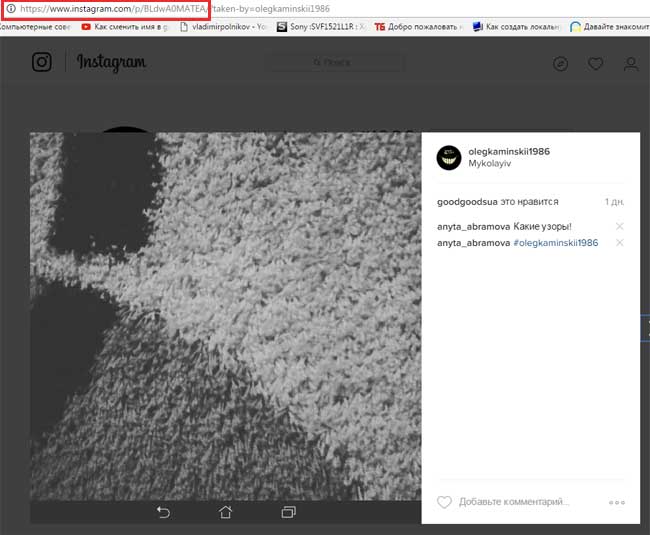The width and height of the screenshot is (650, 535).
Task: Like the post with heart icon
Action: (445, 502)
